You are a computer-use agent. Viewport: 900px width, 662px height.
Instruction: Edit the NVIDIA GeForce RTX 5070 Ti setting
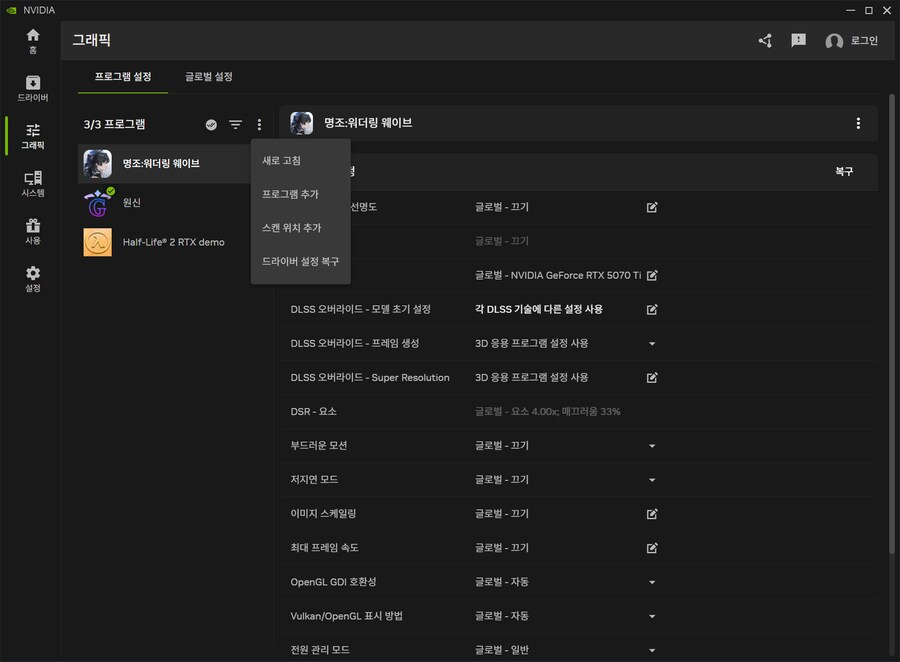[652, 276]
